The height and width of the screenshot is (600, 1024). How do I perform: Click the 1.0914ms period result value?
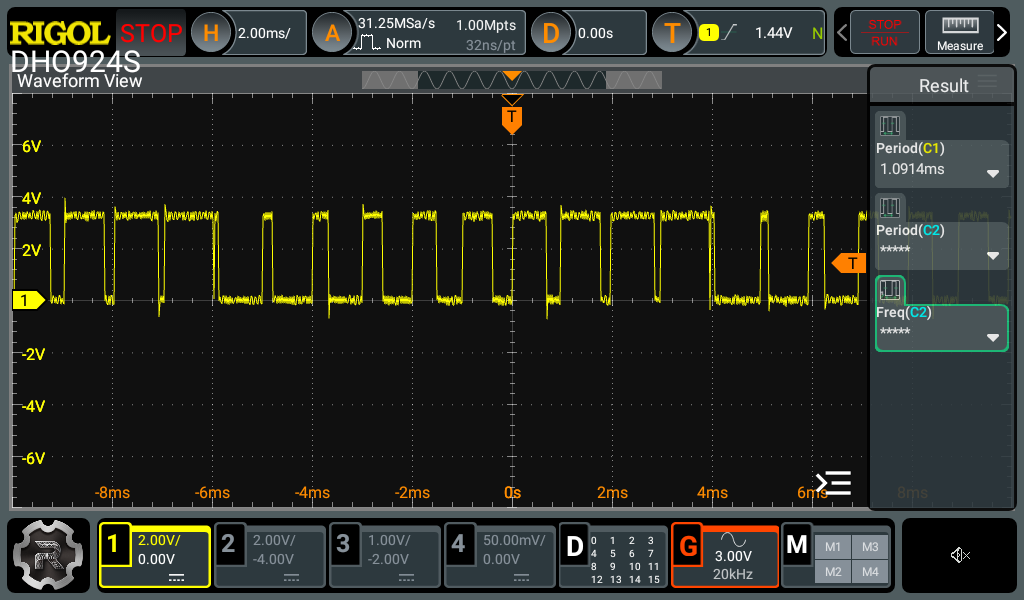pyautogui.click(x=912, y=169)
